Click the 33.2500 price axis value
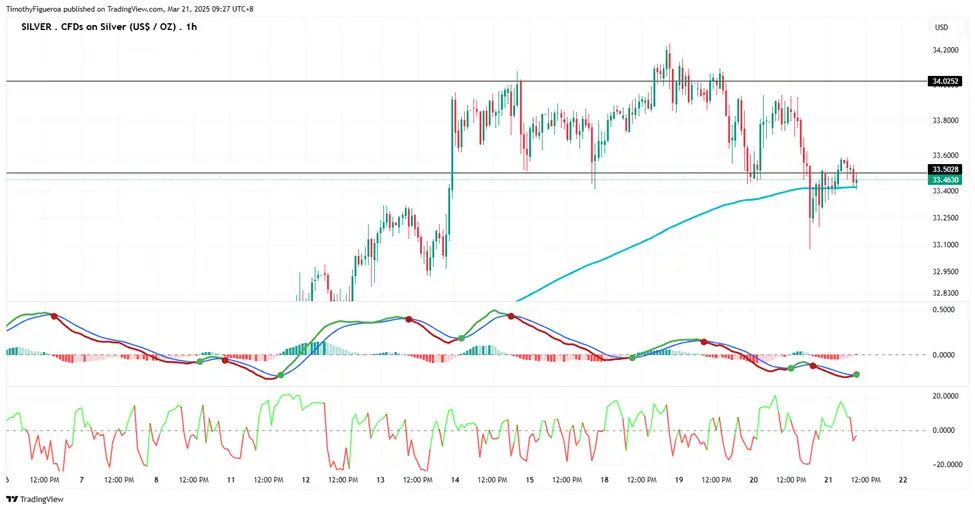The height and width of the screenshot is (510, 975). 945,218
